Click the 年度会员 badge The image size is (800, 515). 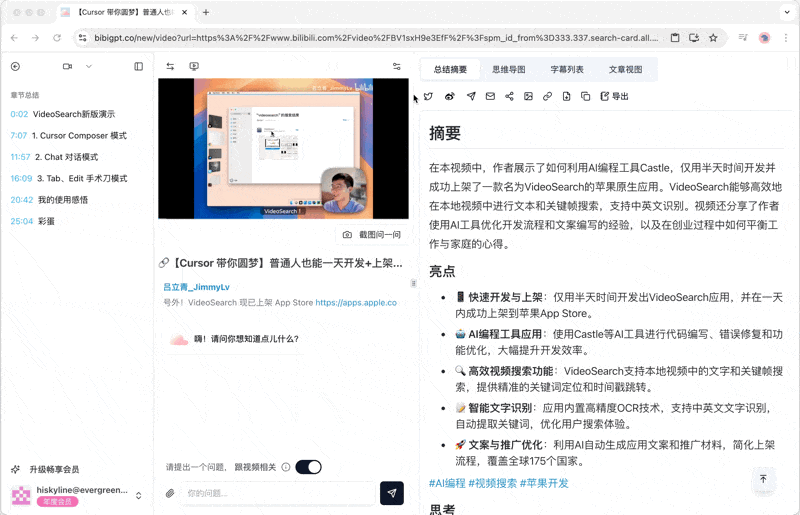[x=57, y=502]
